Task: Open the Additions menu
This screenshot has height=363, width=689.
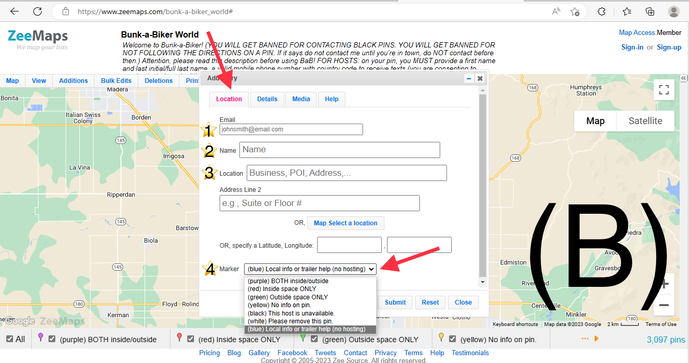Action: (x=73, y=80)
